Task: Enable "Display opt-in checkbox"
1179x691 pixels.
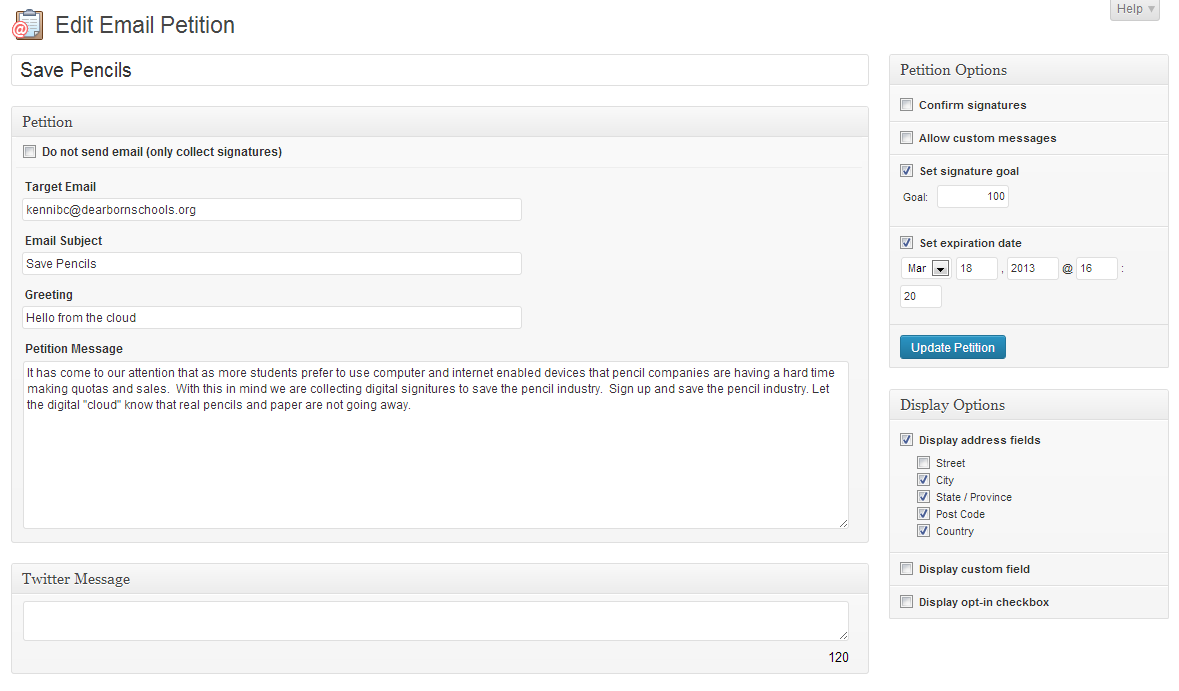Action: [906, 601]
